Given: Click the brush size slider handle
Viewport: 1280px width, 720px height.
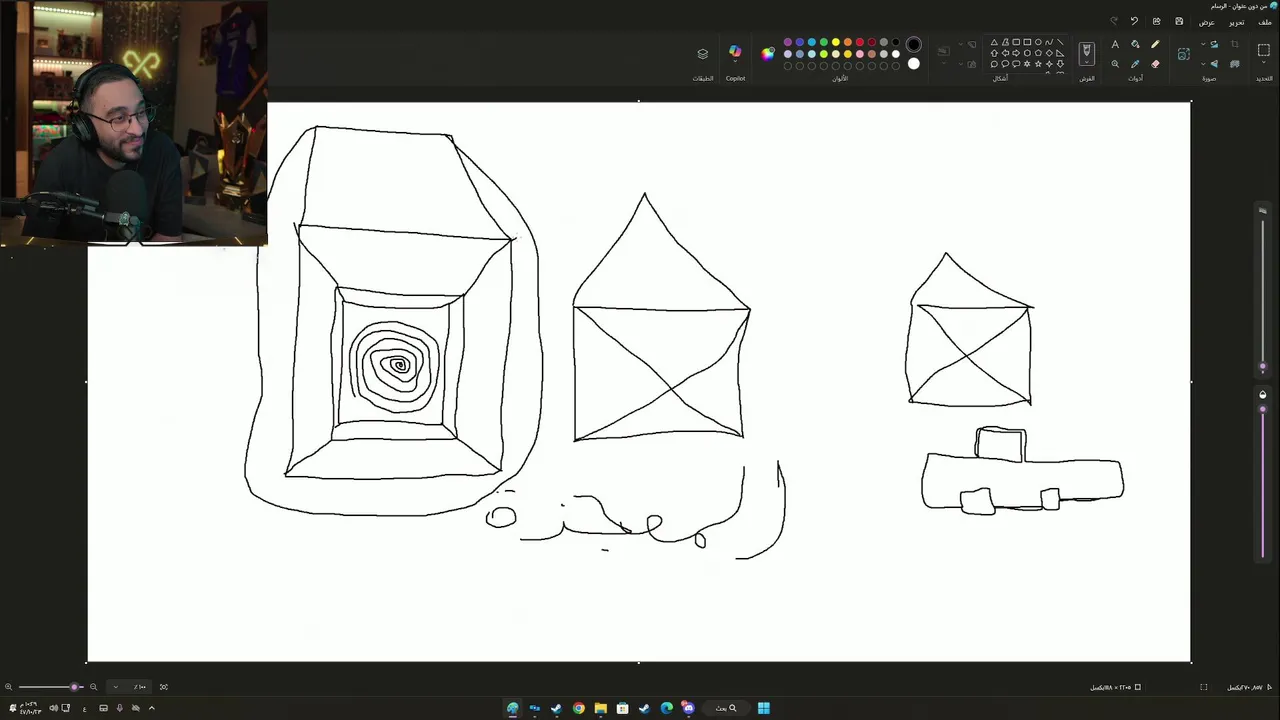Looking at the screenshot, I should [x=1262, y=367].
